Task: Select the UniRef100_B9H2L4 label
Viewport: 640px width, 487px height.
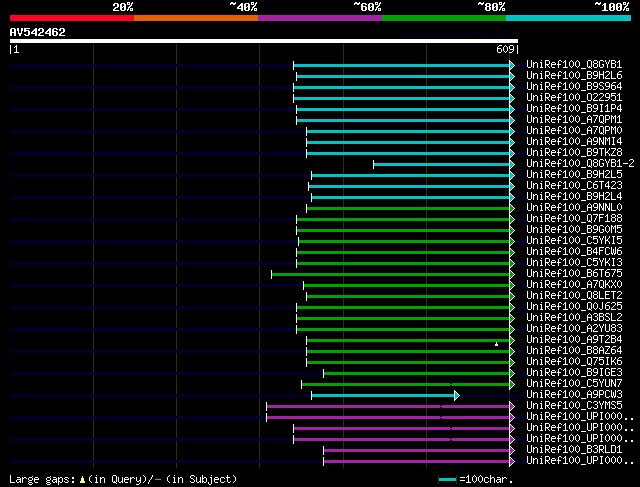Action: click(574, 197)
